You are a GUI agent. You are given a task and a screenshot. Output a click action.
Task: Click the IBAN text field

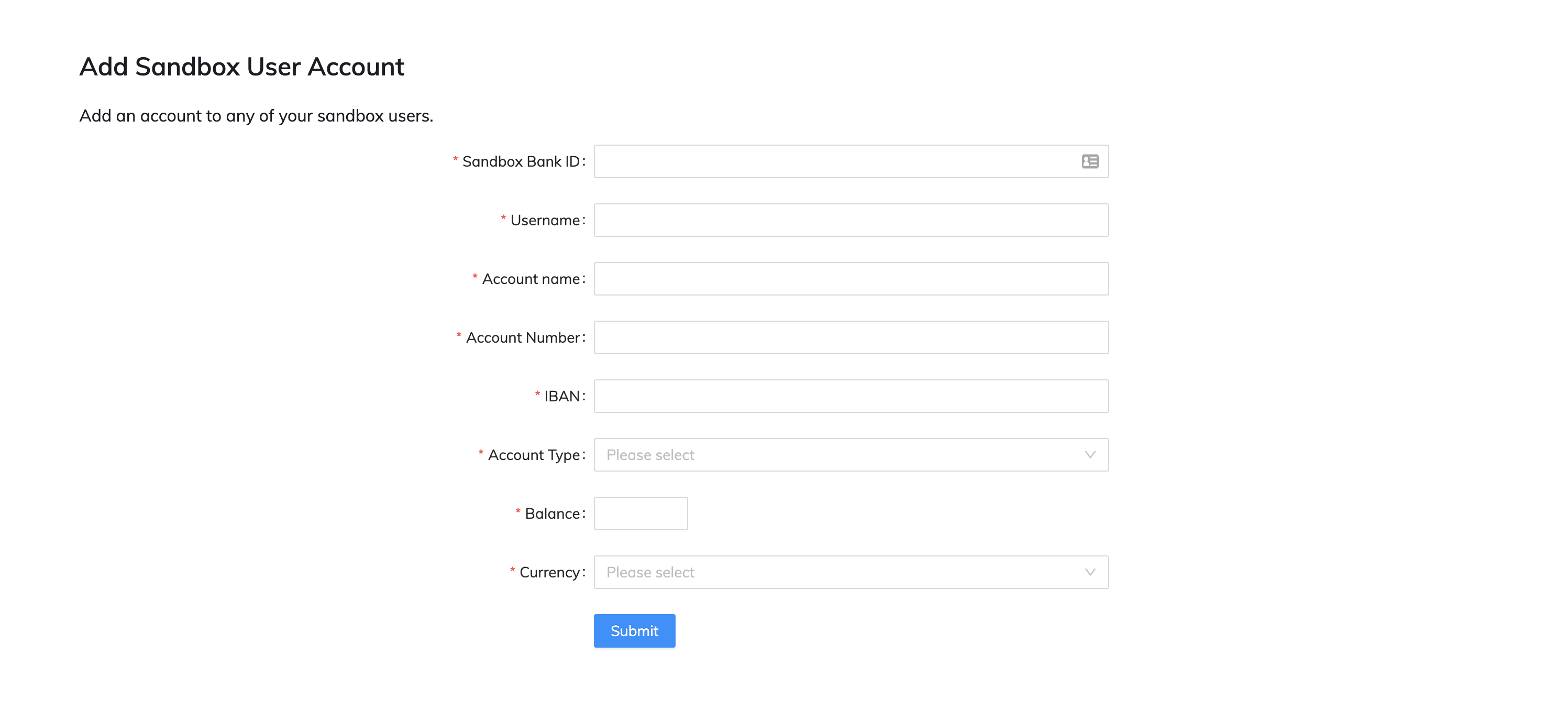click(851, 397)
